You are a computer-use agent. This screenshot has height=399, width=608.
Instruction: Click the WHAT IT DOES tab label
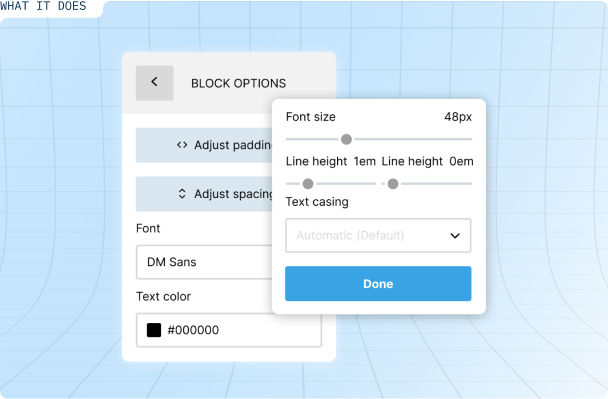click(x=43, y=6)
